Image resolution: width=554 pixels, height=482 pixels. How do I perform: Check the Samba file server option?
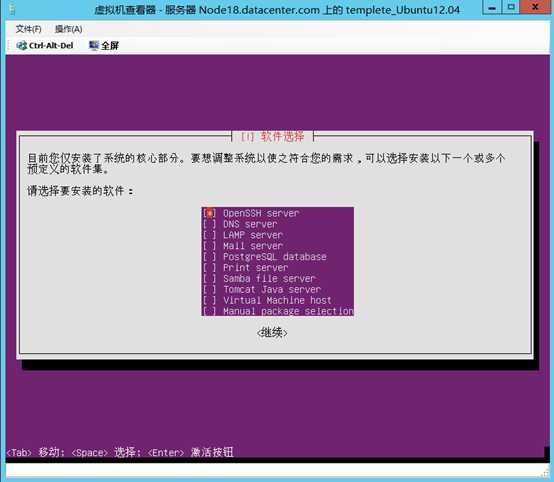[210, 278]
